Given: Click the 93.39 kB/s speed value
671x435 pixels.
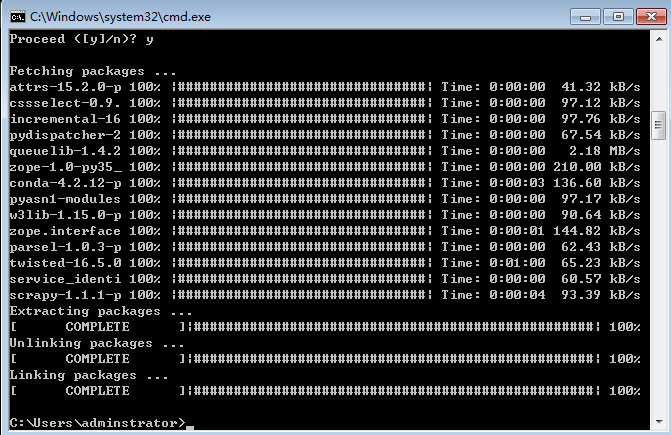Looking at the screenshot, I should [601, 295].
